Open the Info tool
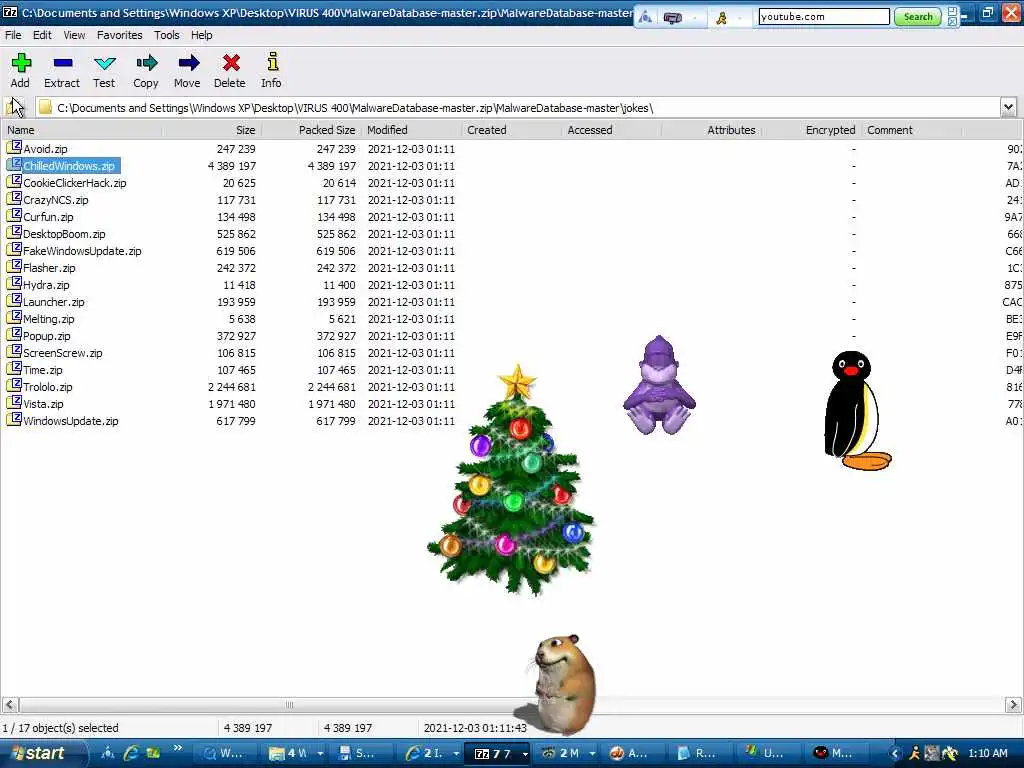 [x=272, y=62]
